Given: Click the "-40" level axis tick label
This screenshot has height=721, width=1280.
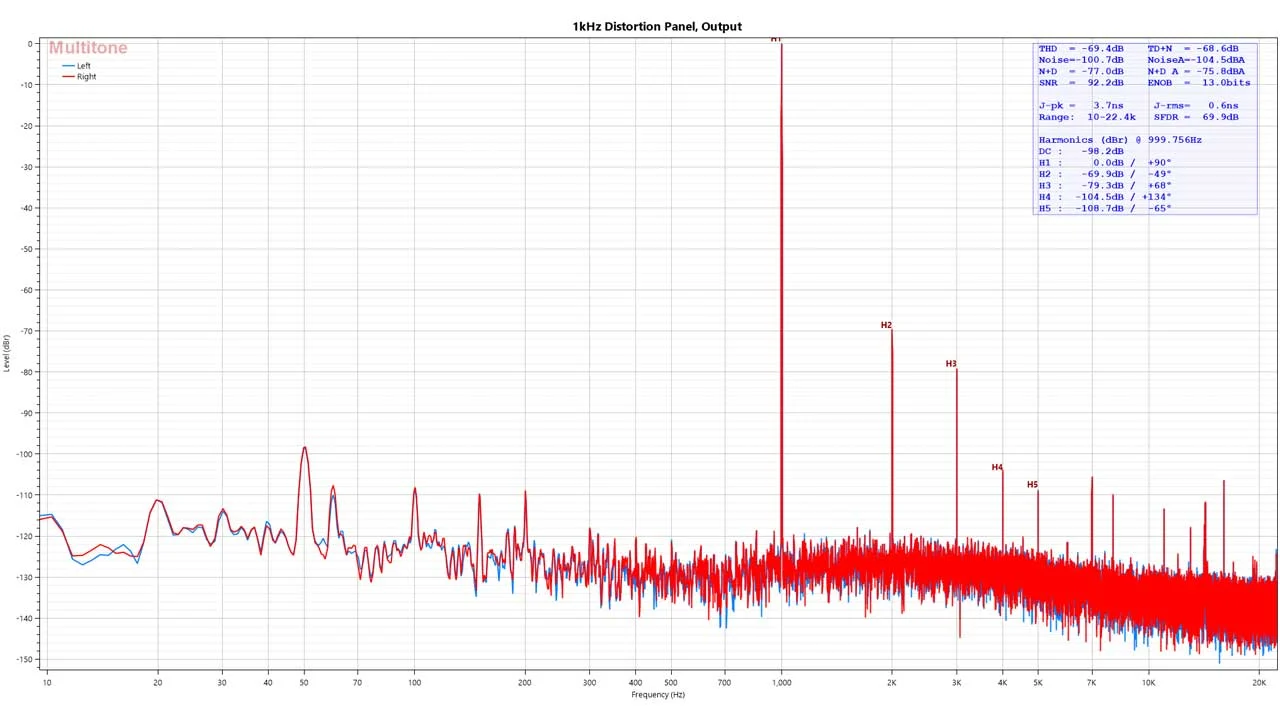Looking at the screenshot, I should coord(27,208).
